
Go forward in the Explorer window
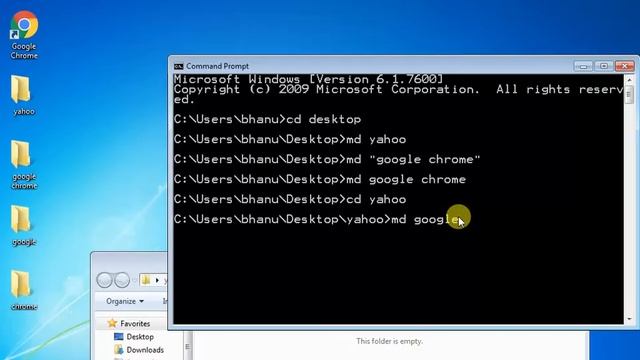[x=122, y=280]
